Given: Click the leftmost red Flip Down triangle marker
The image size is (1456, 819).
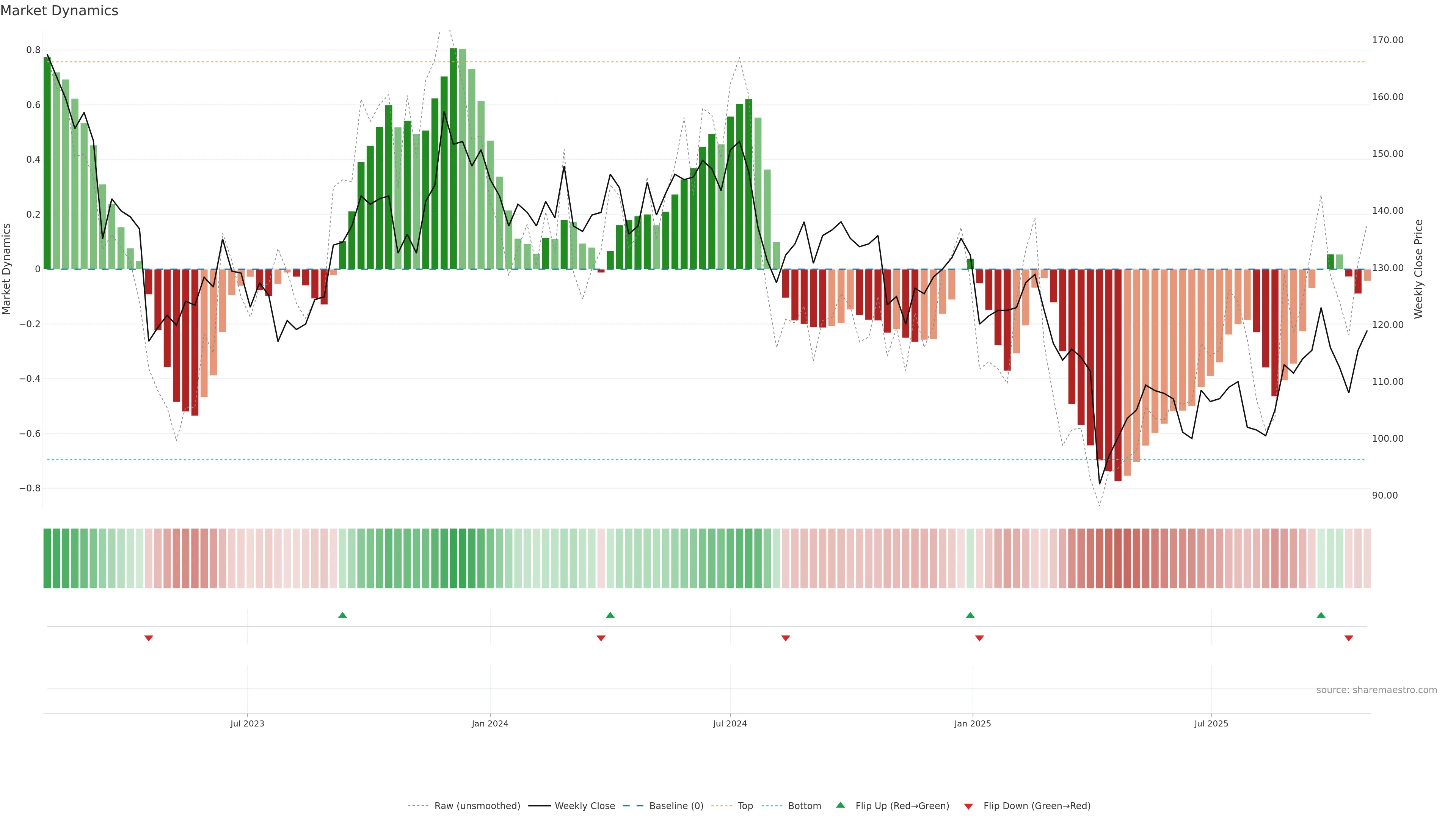Looking at the screenshot, I should pos(149,638).
